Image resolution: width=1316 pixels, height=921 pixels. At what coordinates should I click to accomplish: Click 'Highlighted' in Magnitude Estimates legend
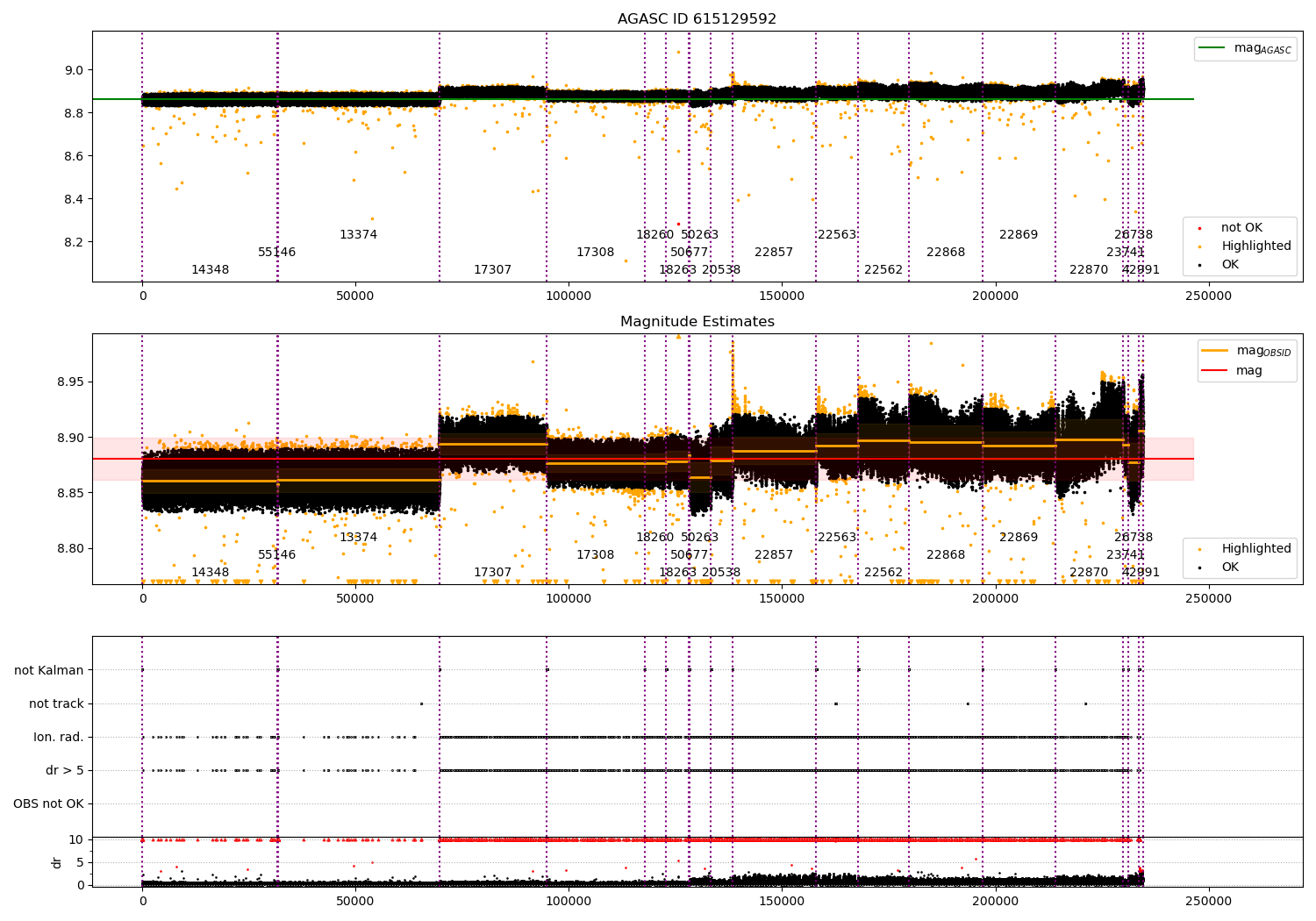1245,549
